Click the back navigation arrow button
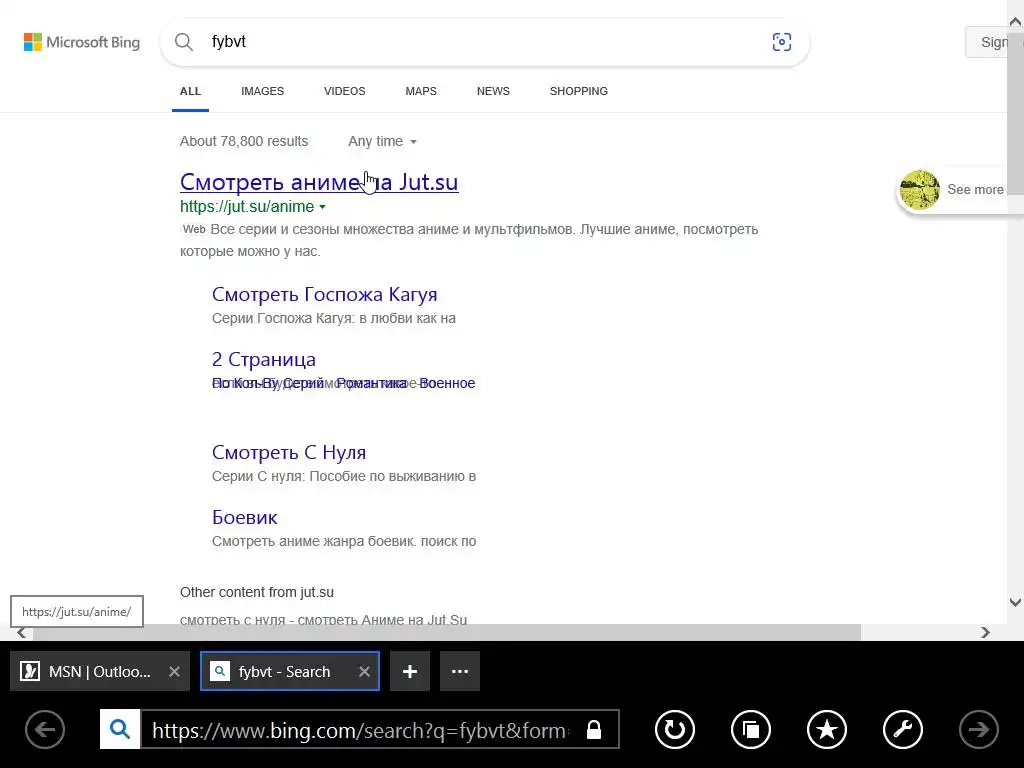 [44, 729]
